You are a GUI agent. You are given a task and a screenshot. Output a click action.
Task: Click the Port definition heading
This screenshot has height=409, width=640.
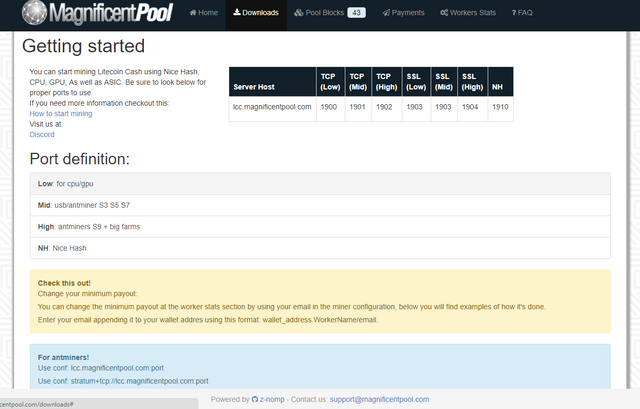click(x=80, y=159)
